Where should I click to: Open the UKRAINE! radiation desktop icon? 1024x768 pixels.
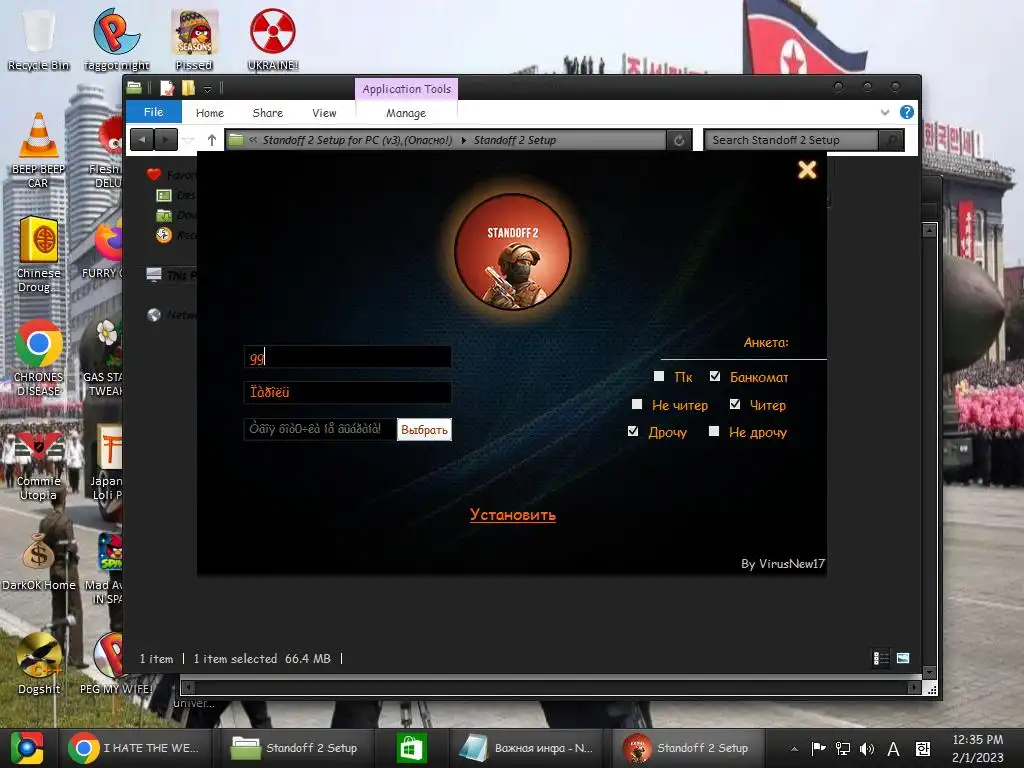tap(272, 39)
